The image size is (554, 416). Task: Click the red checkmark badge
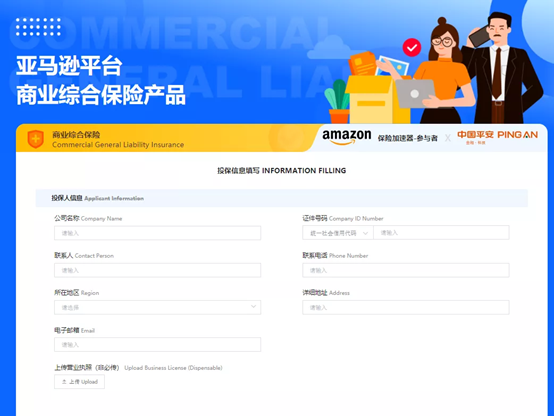click(412, 47)
